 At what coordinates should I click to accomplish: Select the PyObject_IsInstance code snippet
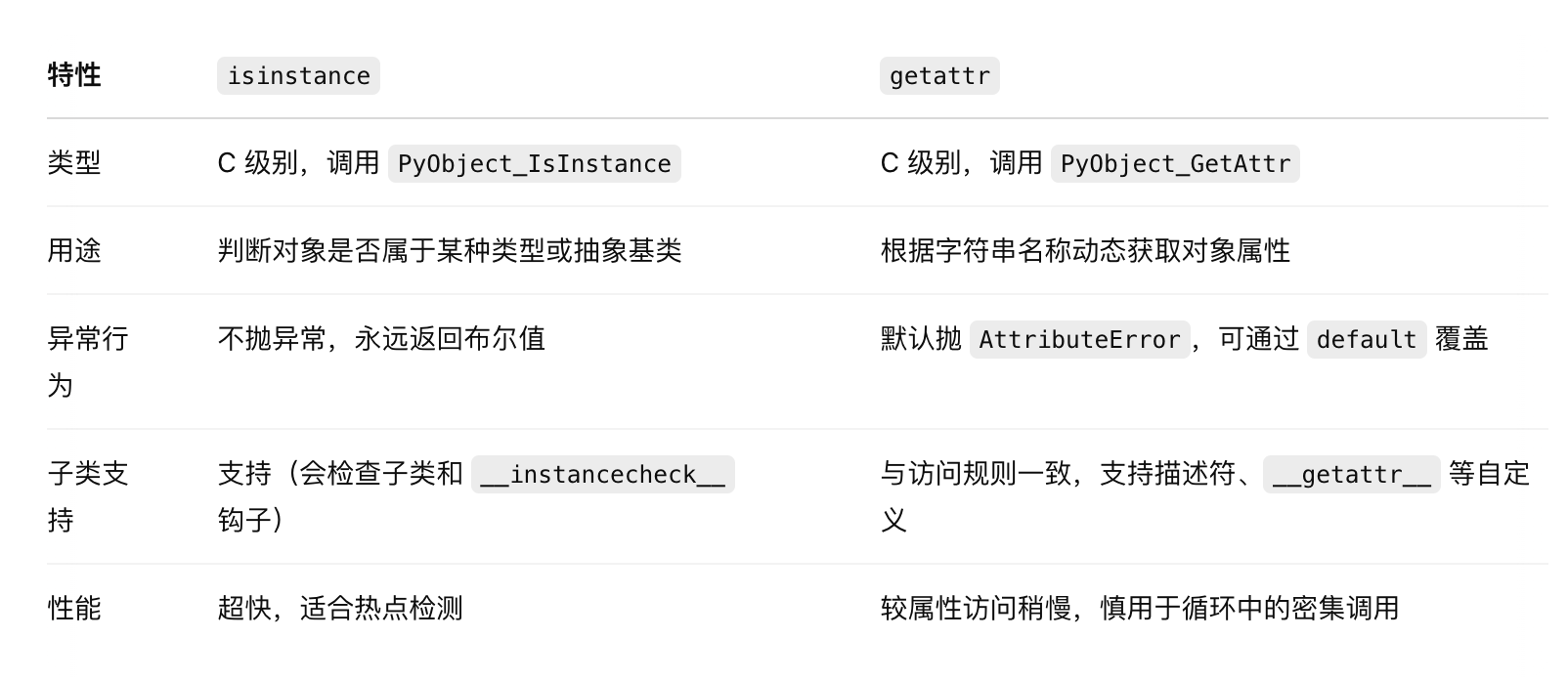point(534,163)
